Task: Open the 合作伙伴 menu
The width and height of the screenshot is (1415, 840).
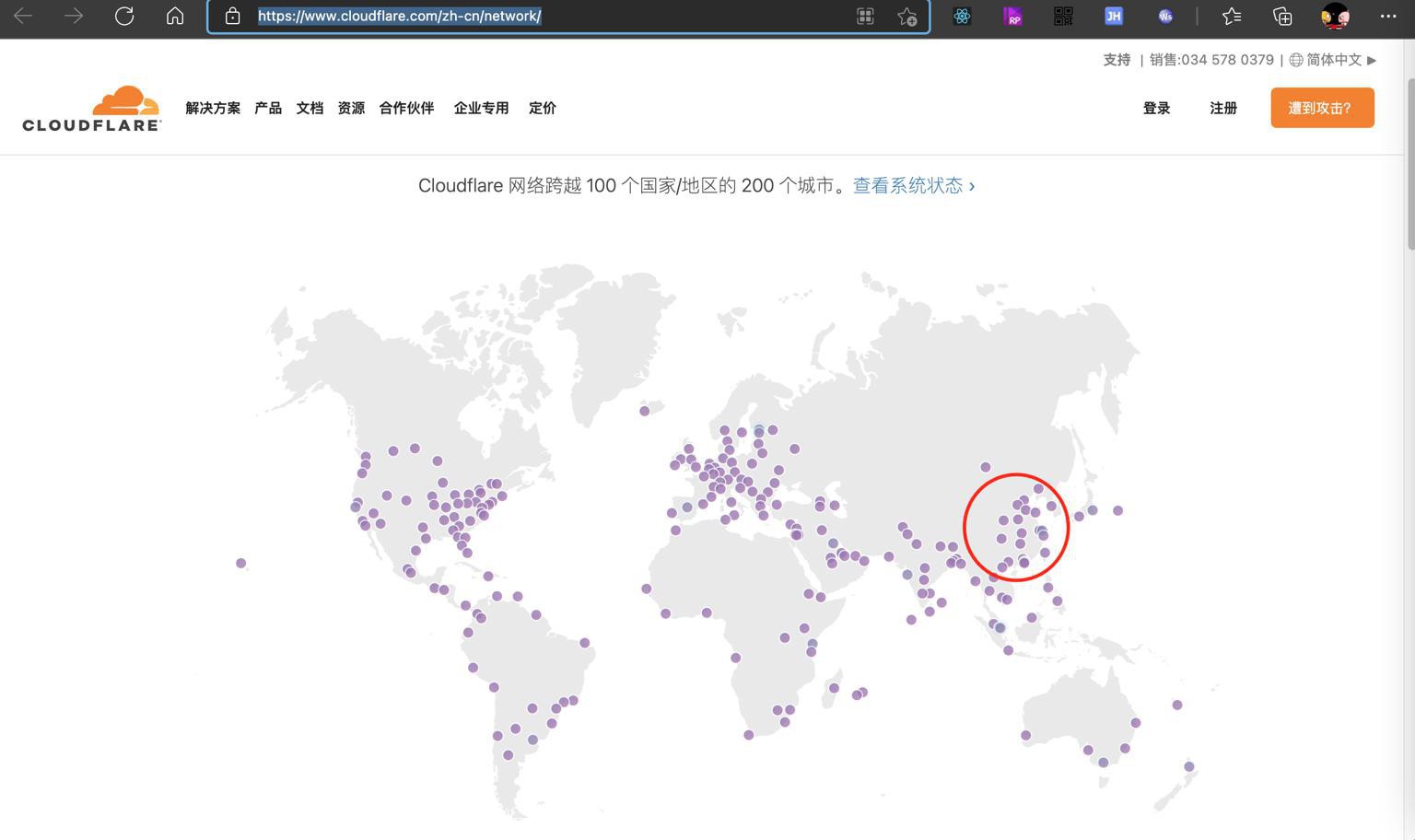Action: (x=406, y=108)
